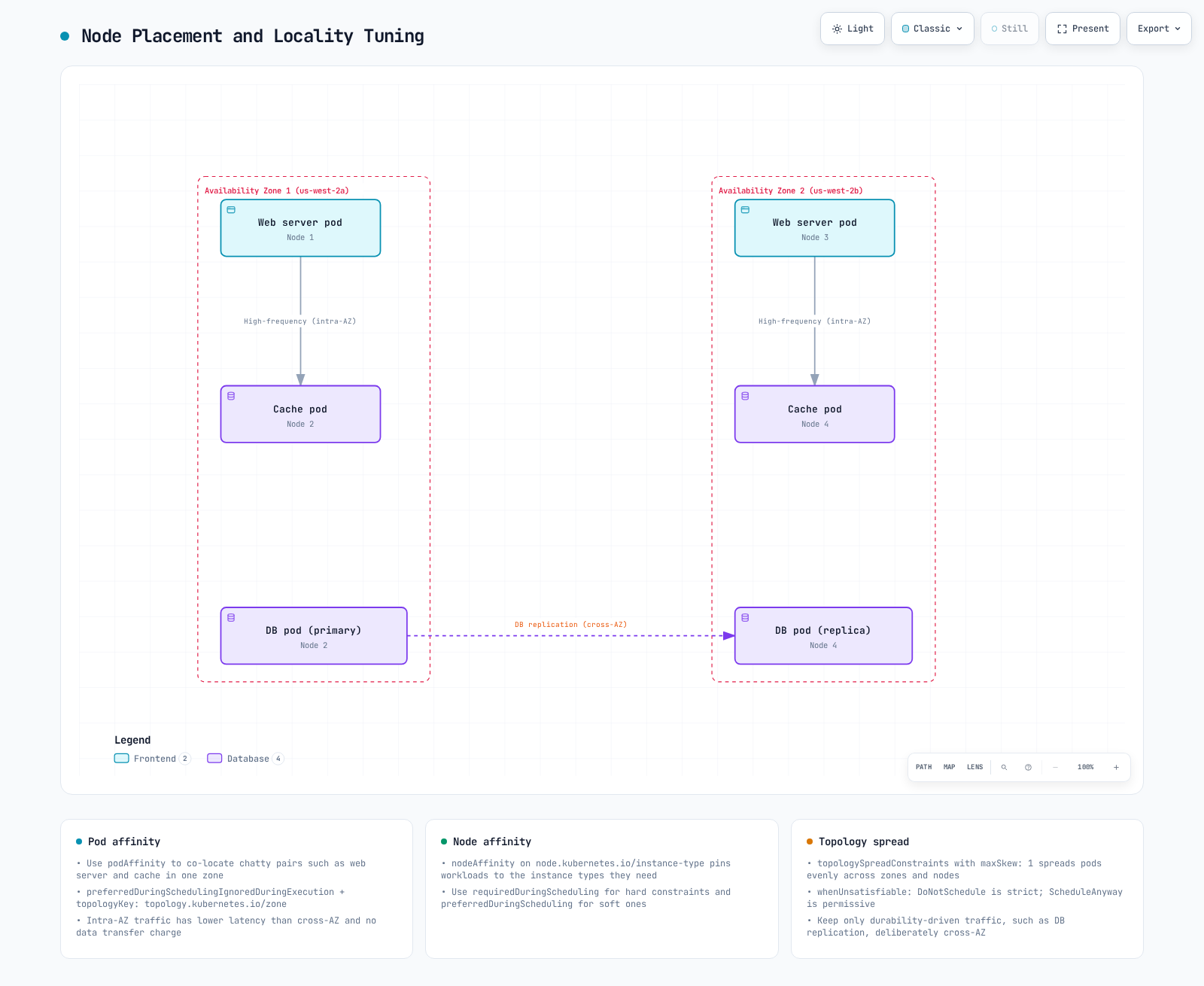Click the 'Availability Zone 2 (us-west-2b)' label

point(791,190)
